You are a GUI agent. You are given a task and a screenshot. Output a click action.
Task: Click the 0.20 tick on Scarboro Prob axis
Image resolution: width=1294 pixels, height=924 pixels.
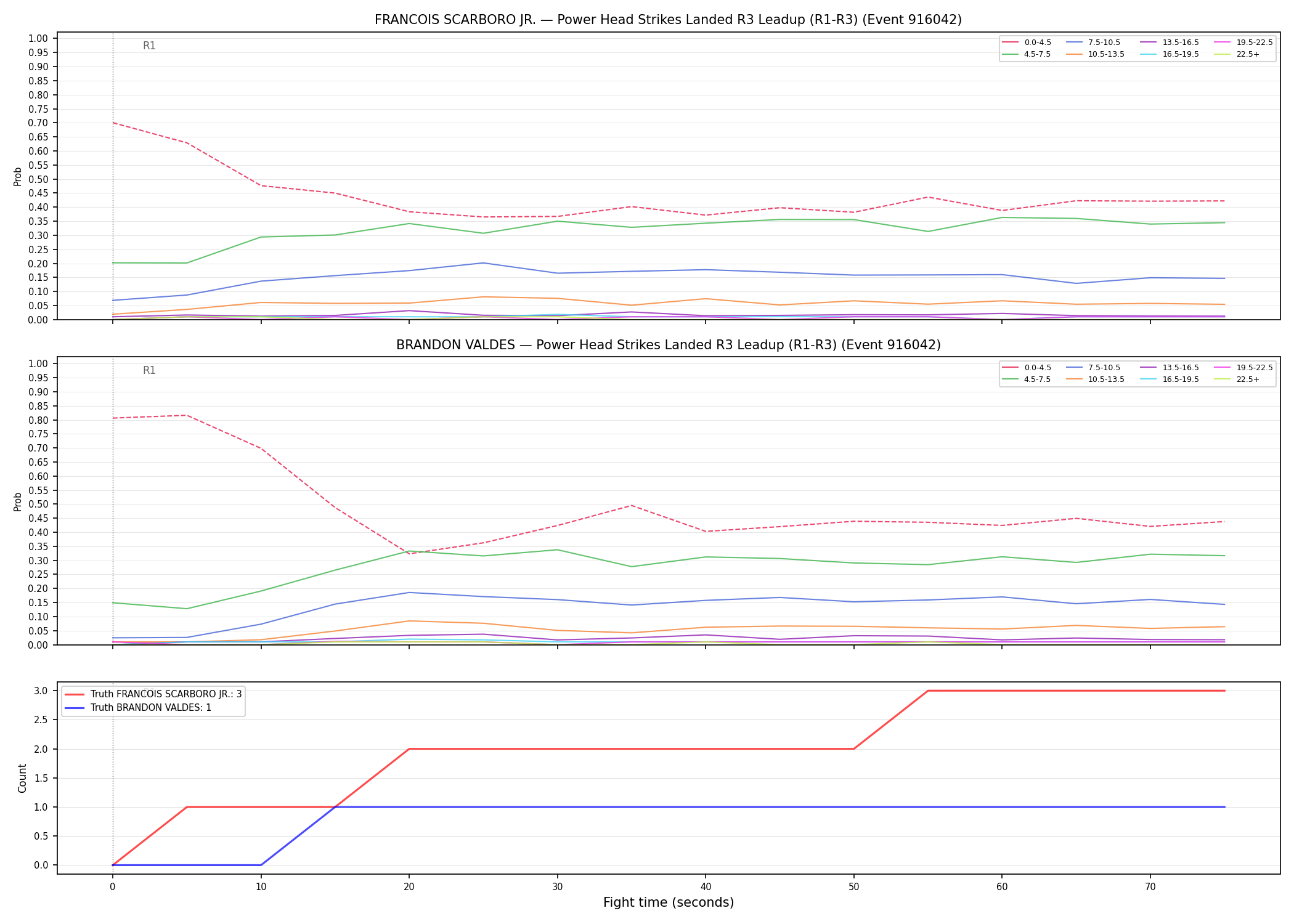[38, 264]
